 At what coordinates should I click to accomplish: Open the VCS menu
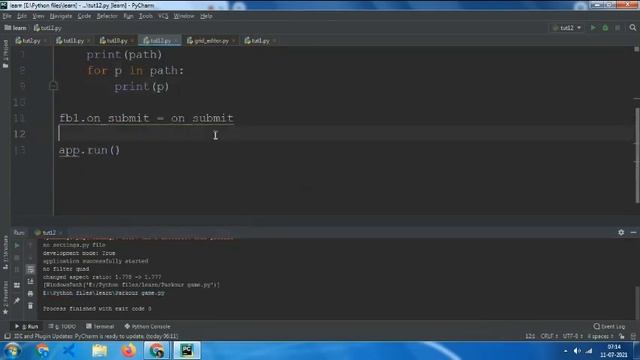[x=163, y=16]
